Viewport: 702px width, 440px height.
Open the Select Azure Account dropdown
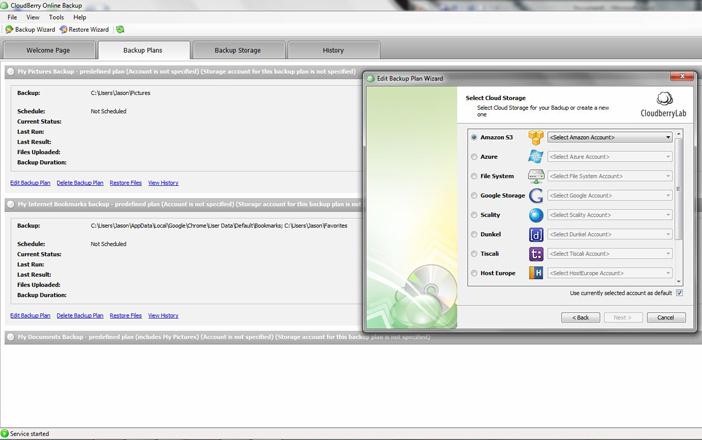(x=610, y=157)
